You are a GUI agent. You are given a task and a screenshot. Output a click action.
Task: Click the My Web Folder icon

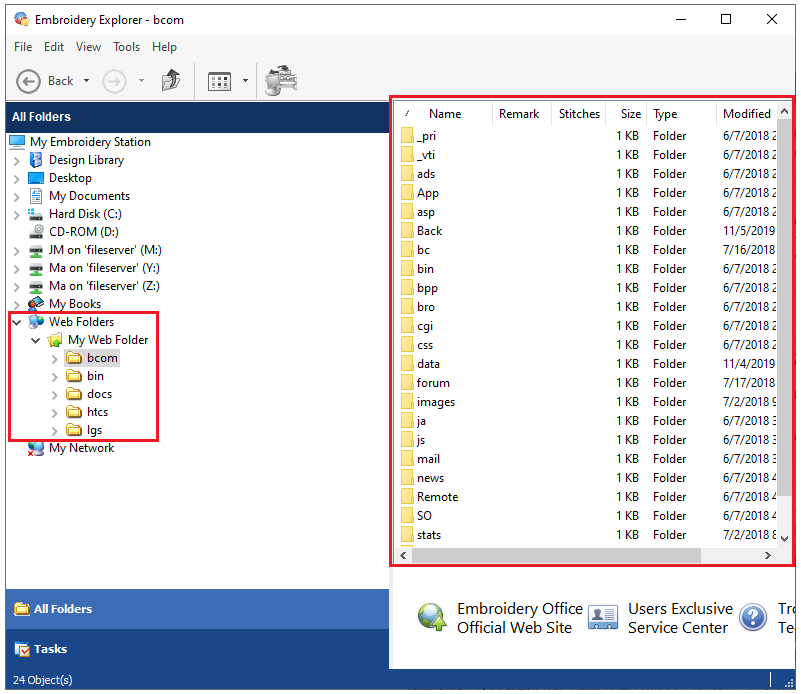click(x=55, y=340)
